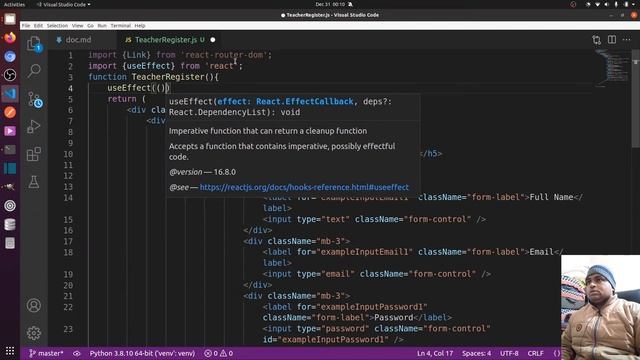640x360 pixels.
Task: Switch to the TeacherRegister.js tab
Action: pos(165,40)
